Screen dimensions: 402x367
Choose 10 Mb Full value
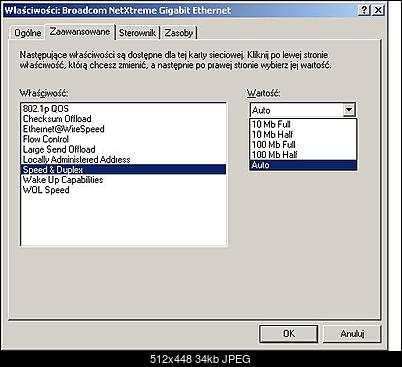point(303,124)
